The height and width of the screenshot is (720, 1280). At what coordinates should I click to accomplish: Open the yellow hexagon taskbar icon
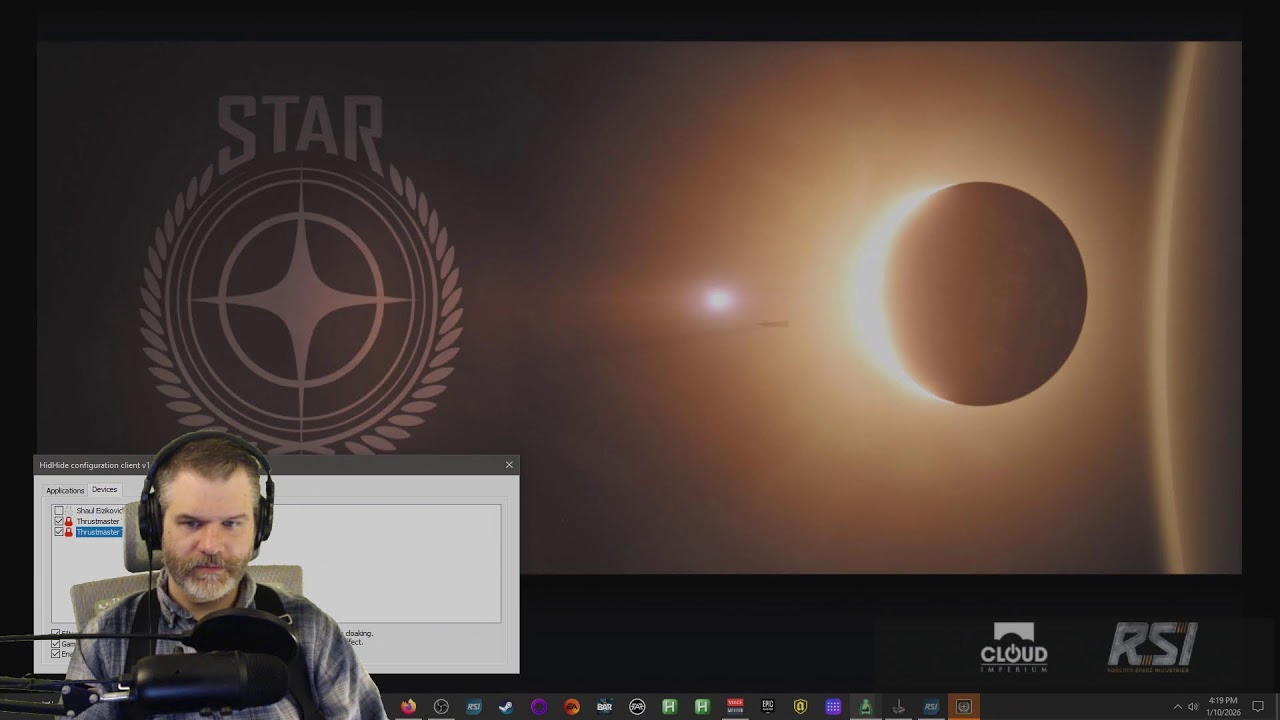(800, 707)
